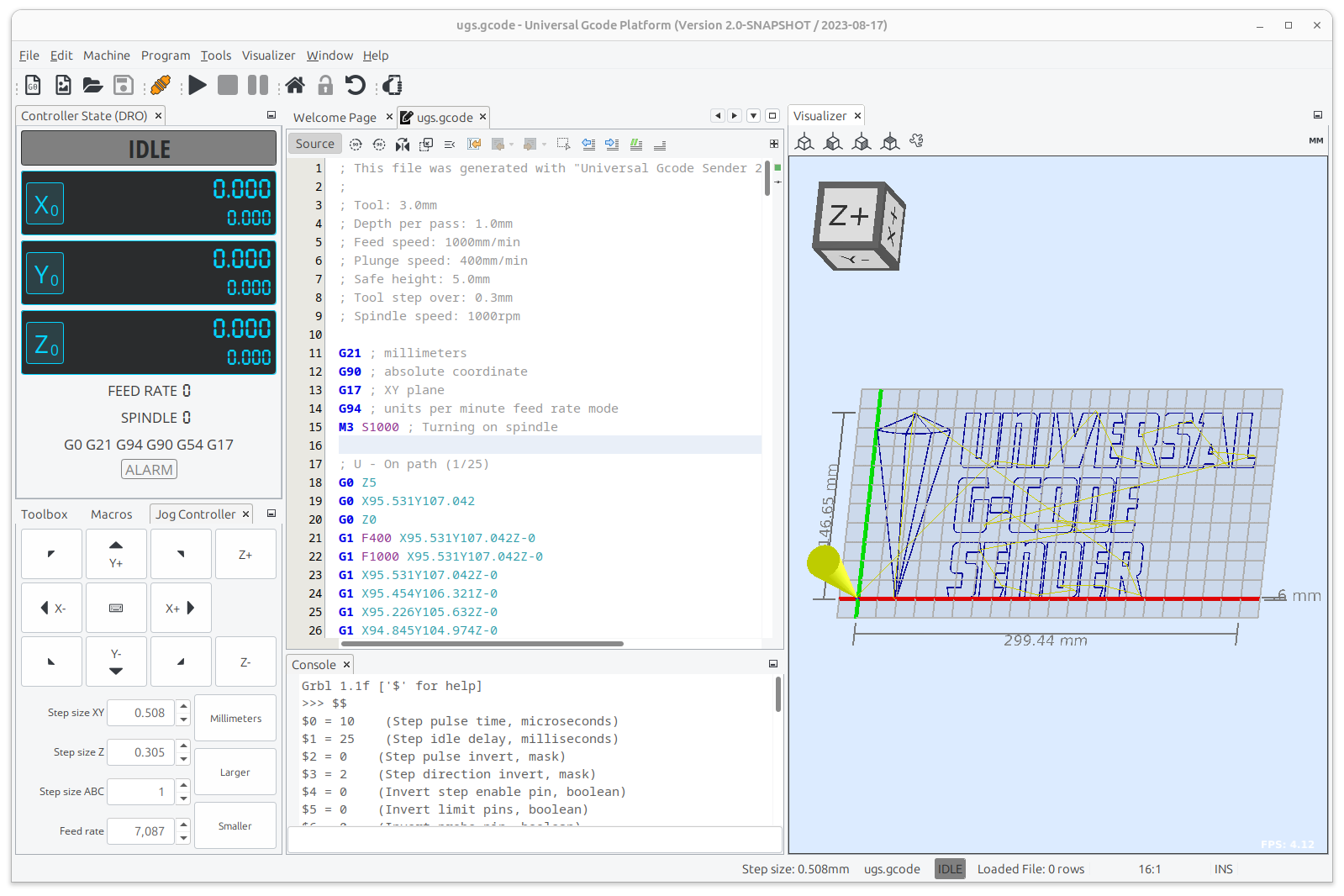This screenshot has height=896, width=1344.
Task: Click the orange Connect plug icon
Action: 160,85
